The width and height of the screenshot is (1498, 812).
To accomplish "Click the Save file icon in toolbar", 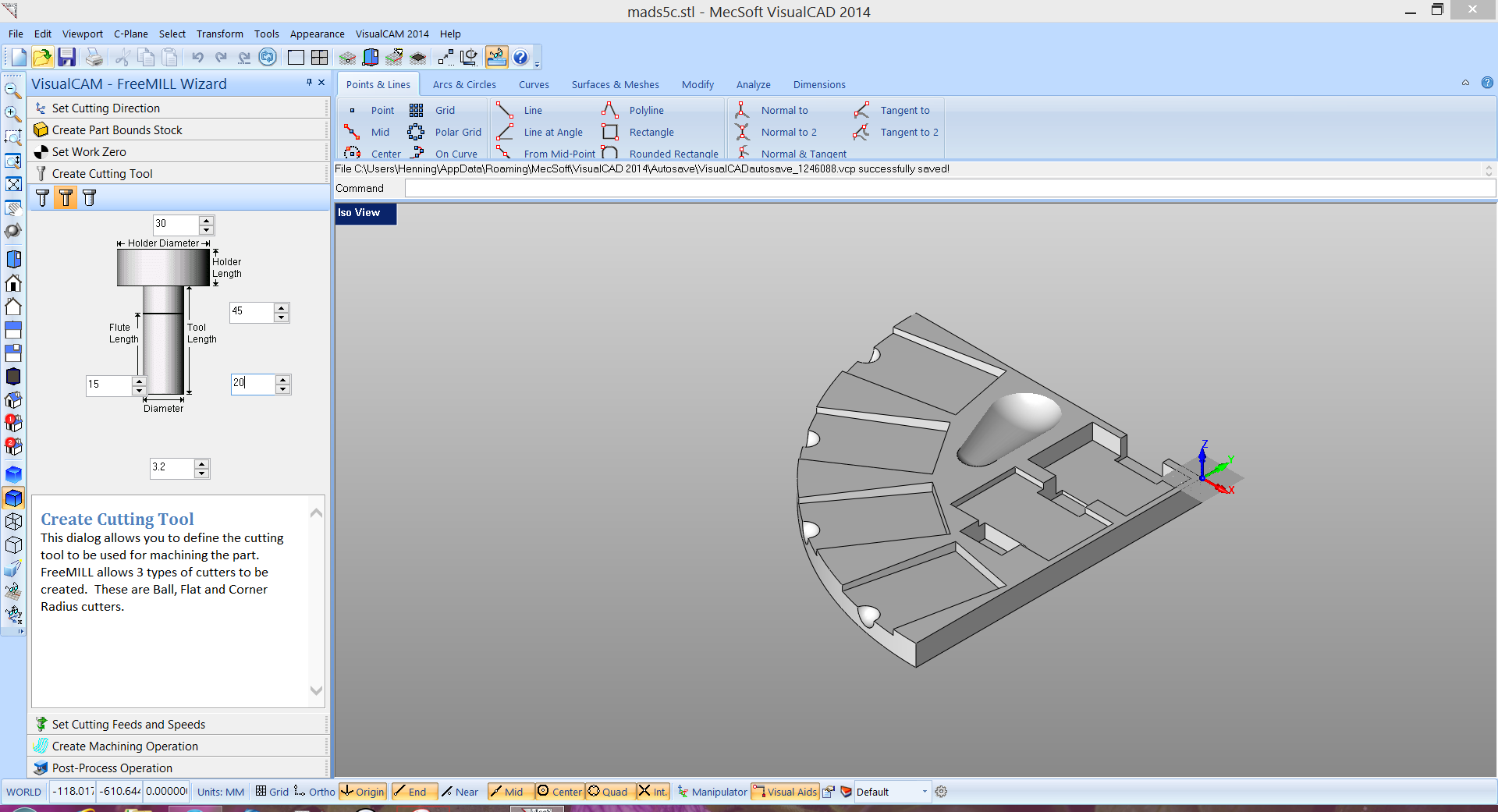I will tap(66, 57).
